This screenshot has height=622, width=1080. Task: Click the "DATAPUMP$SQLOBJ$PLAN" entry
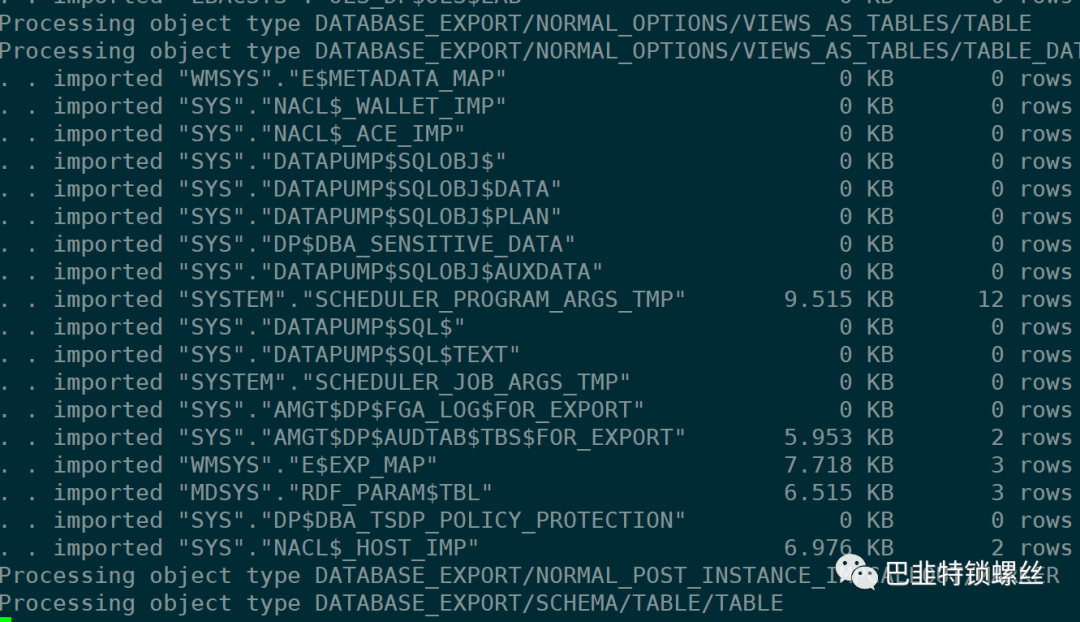click(411, 217)
